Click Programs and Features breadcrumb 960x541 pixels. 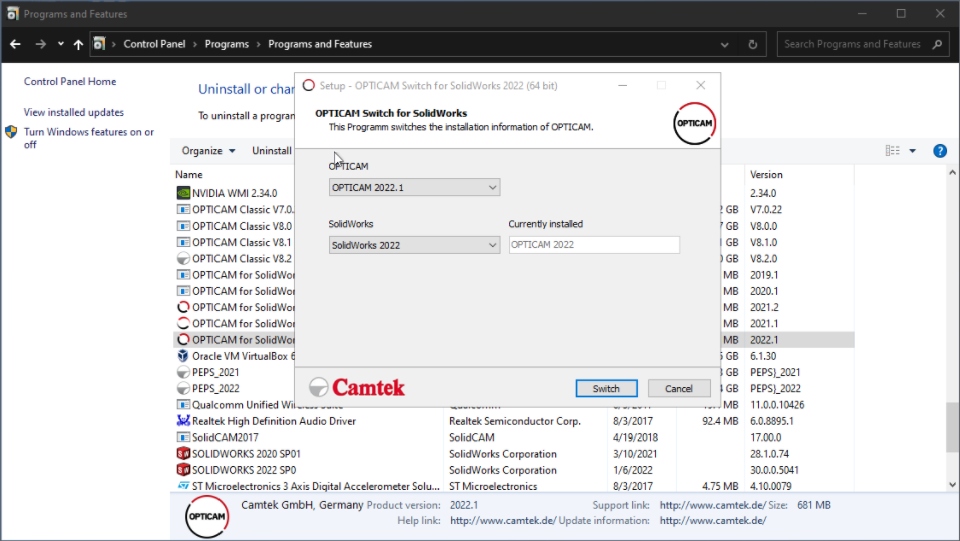pos(320,44)
